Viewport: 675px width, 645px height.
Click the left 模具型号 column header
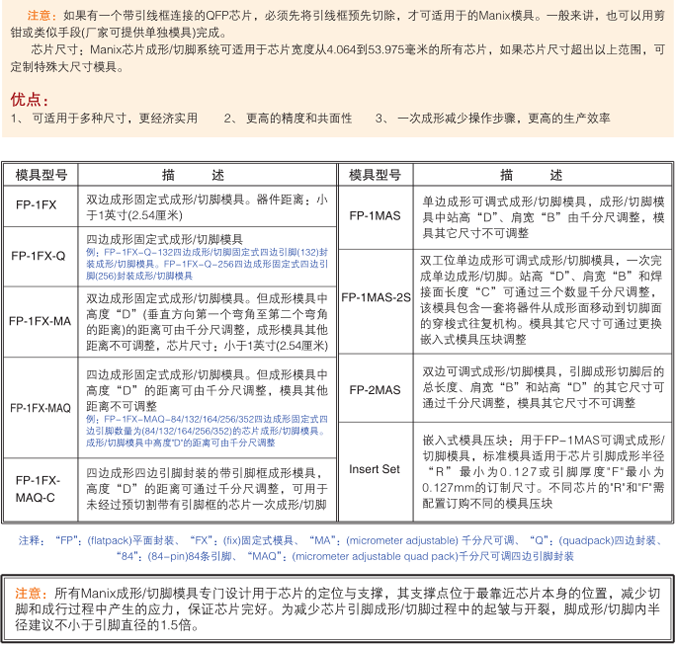(x=41, y=175)
